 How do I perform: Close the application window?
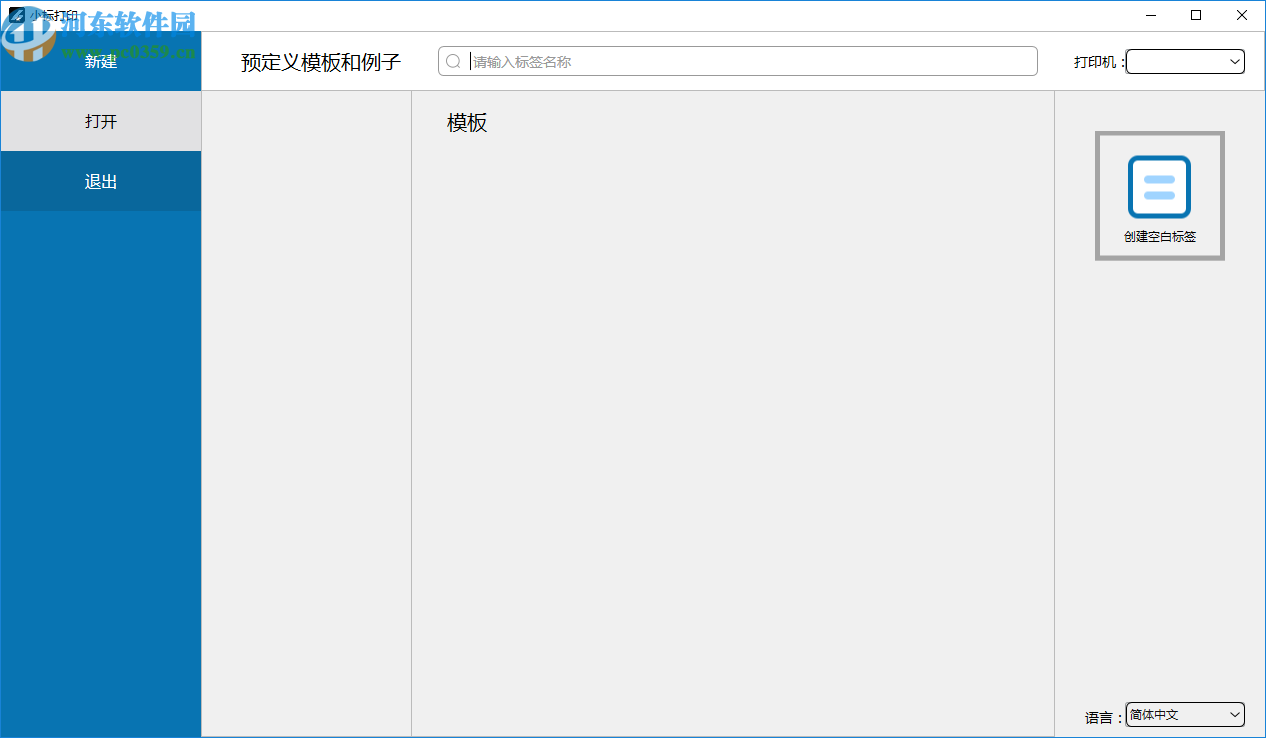1242,15
